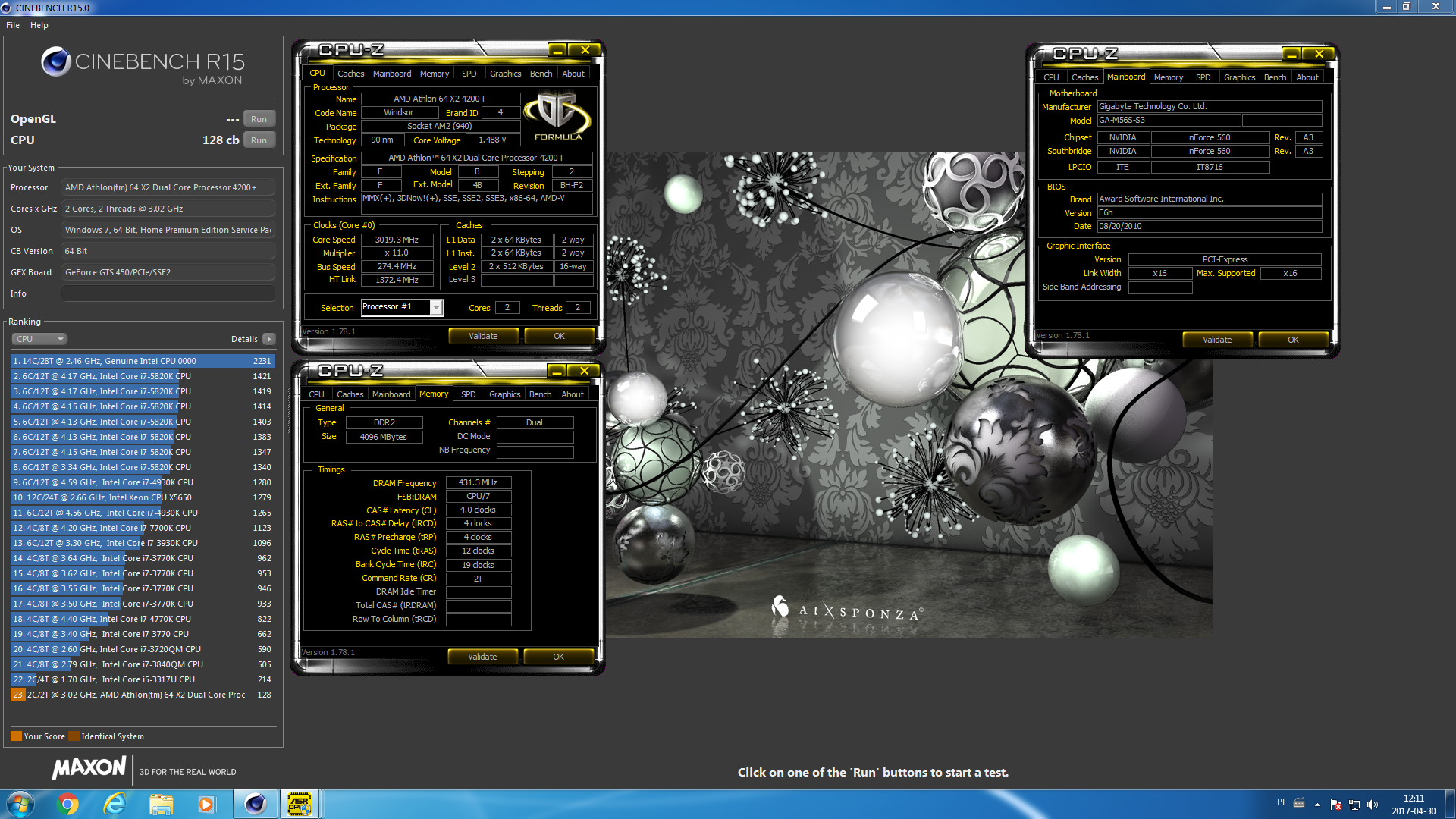Click the PL language indicator
The image size is (1456, 819).
[1282, 802]
